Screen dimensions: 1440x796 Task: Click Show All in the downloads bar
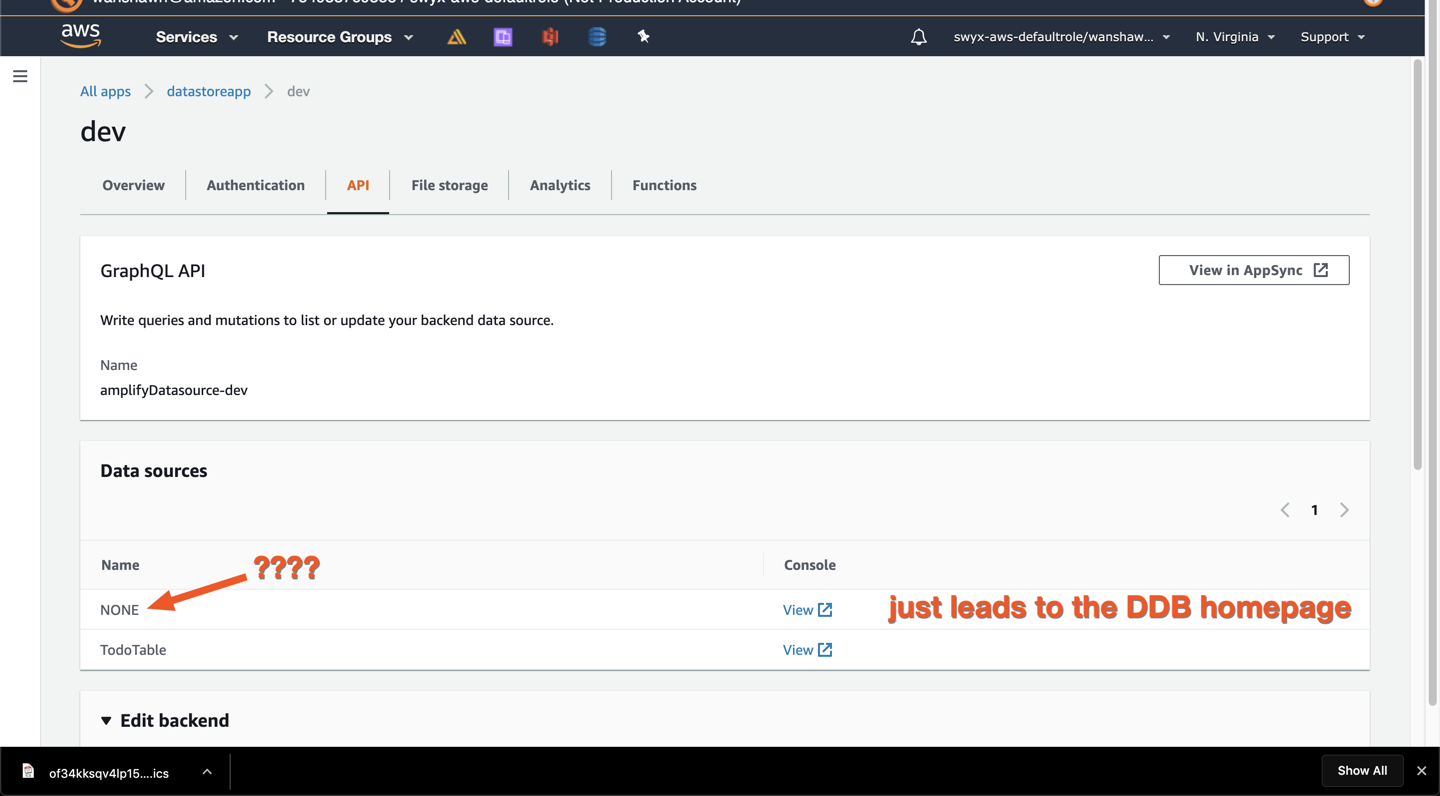click(x=1362, y=770)
